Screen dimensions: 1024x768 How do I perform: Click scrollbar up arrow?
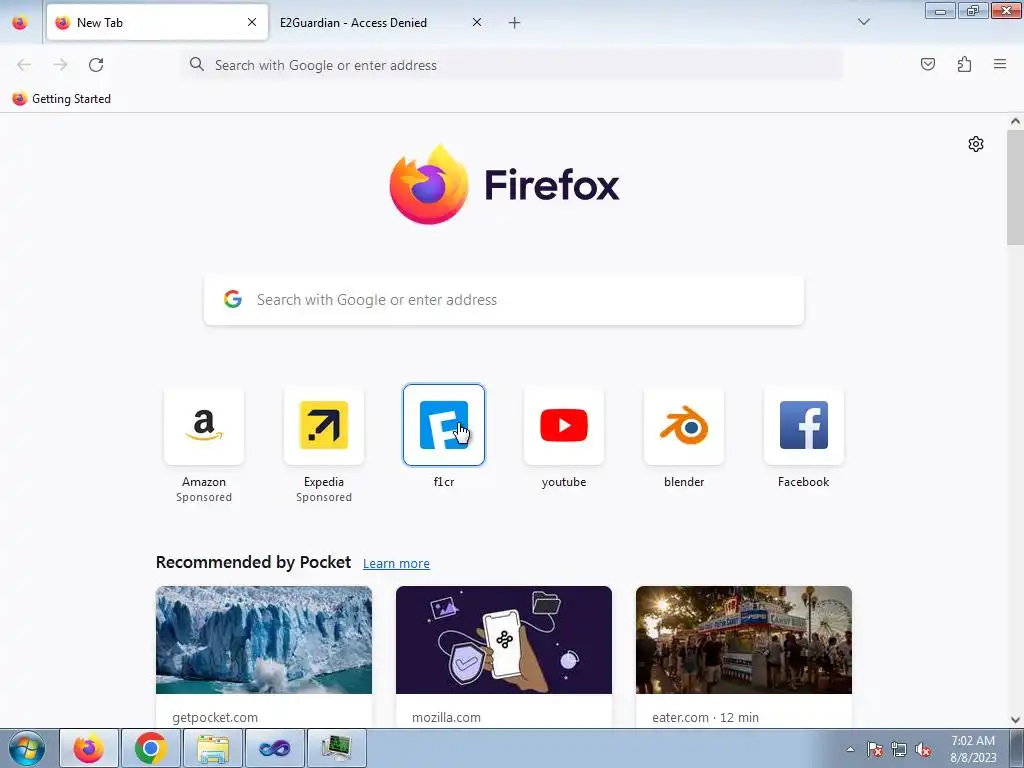pos(1015,121)
